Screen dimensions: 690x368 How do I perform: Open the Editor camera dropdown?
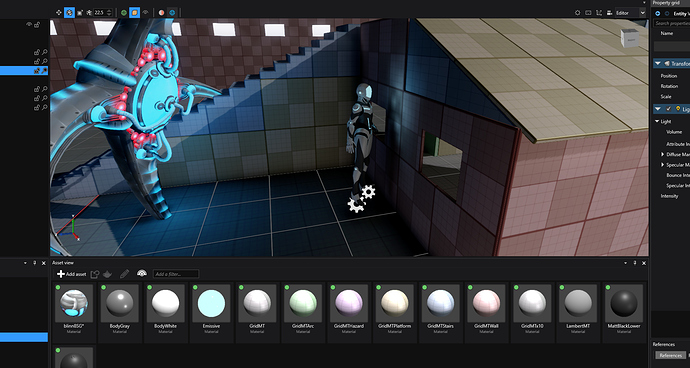tap(630, 13)
